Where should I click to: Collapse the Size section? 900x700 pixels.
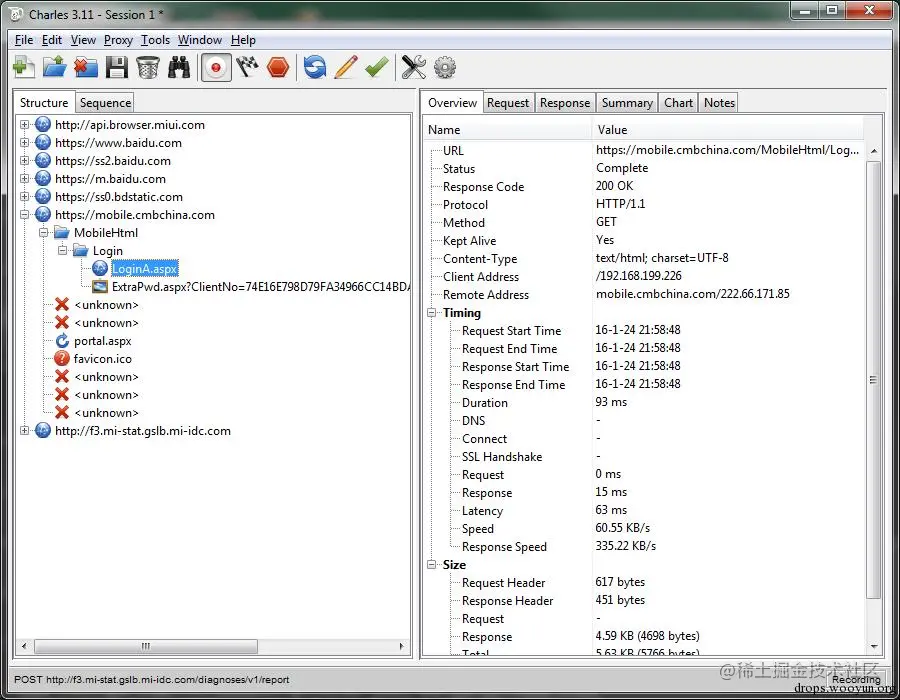point(432,565)
